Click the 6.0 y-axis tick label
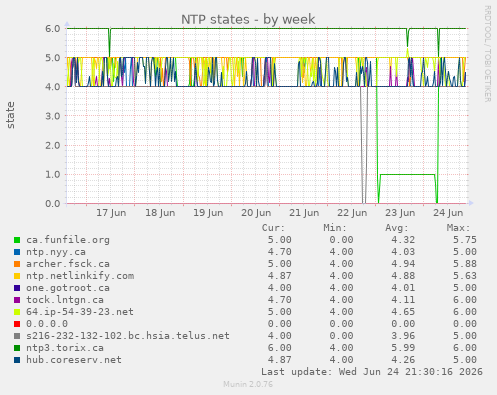This screenshot has width=497, height=395. (53, 29)
